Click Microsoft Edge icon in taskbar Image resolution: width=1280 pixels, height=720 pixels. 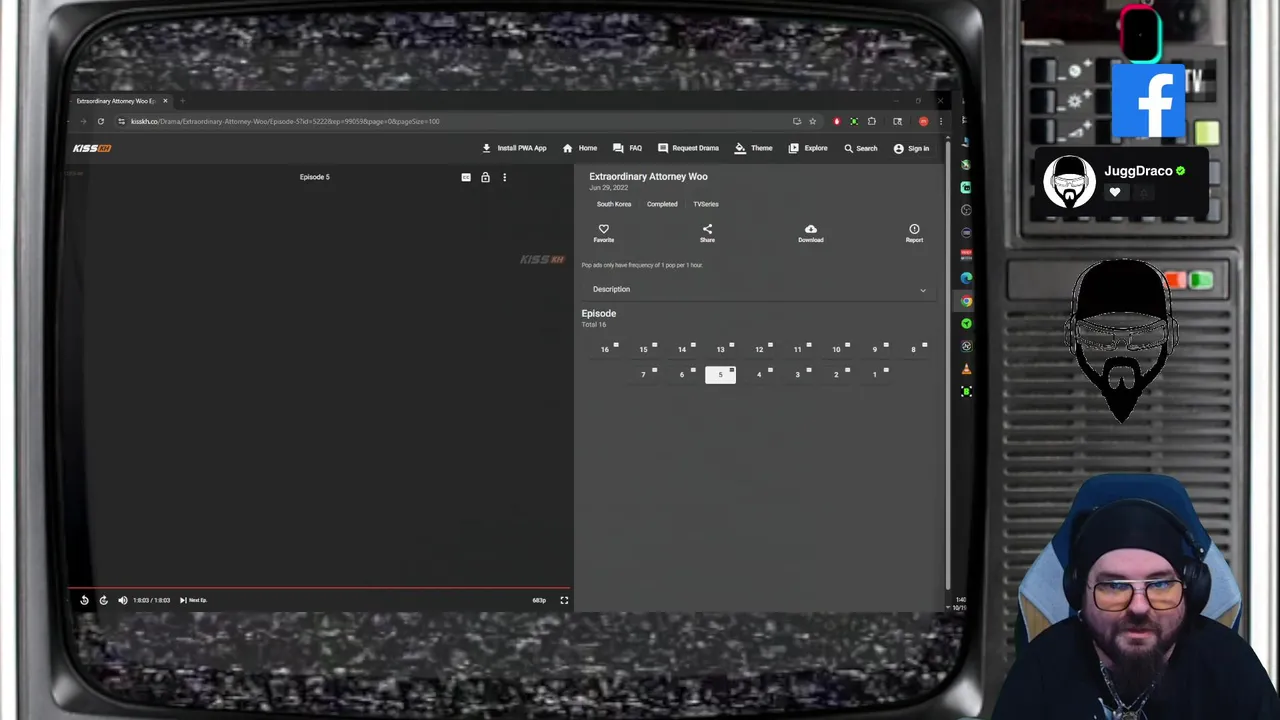[x=966, y=278]
